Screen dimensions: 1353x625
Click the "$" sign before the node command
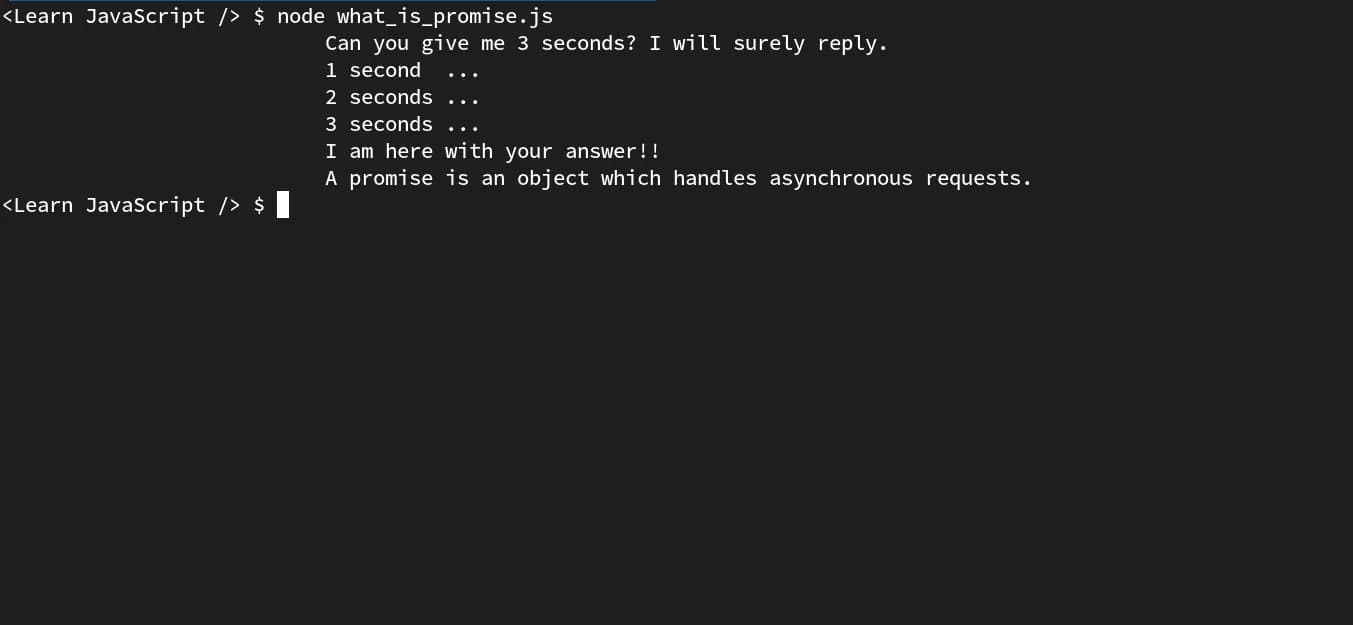(x=259, y=17)
